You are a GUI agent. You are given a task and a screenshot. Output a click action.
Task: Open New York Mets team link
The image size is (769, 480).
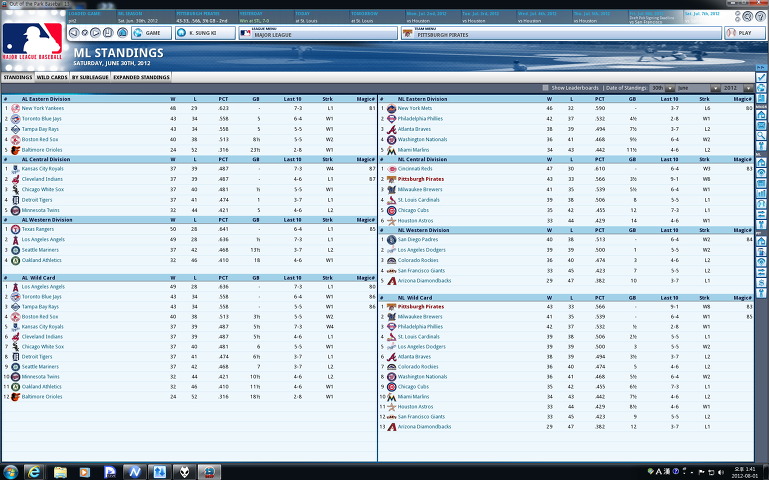click(415, 108)
